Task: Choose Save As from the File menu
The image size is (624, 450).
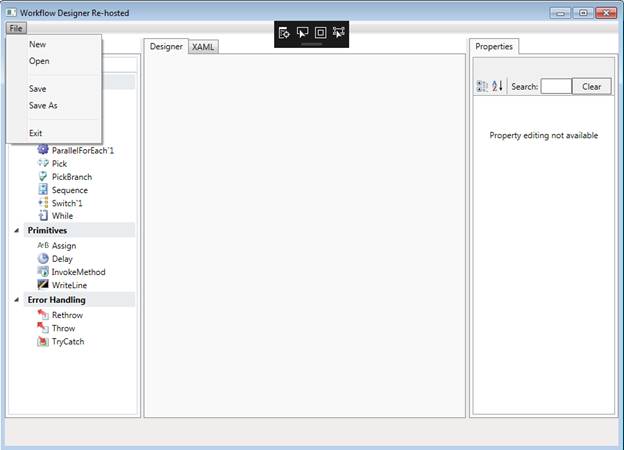Action: point(43,105)
